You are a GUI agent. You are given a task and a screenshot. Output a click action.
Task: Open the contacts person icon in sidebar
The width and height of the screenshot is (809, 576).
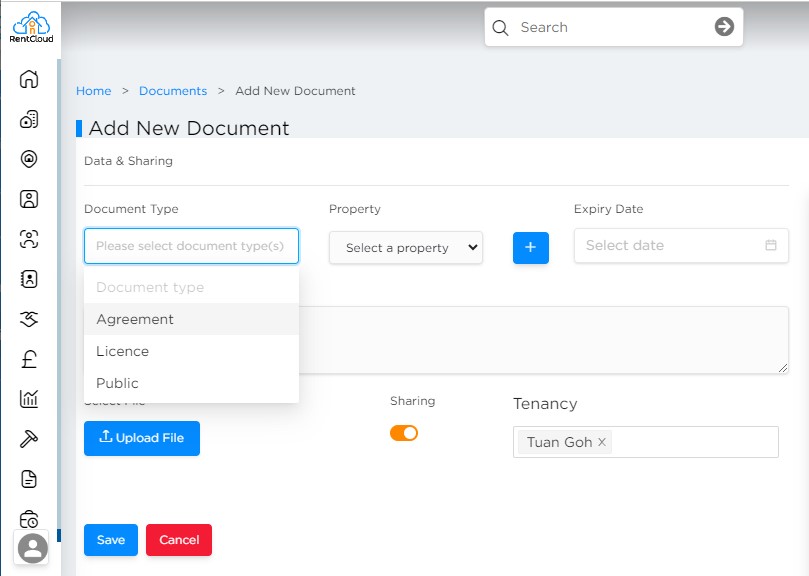pos(30,198)
